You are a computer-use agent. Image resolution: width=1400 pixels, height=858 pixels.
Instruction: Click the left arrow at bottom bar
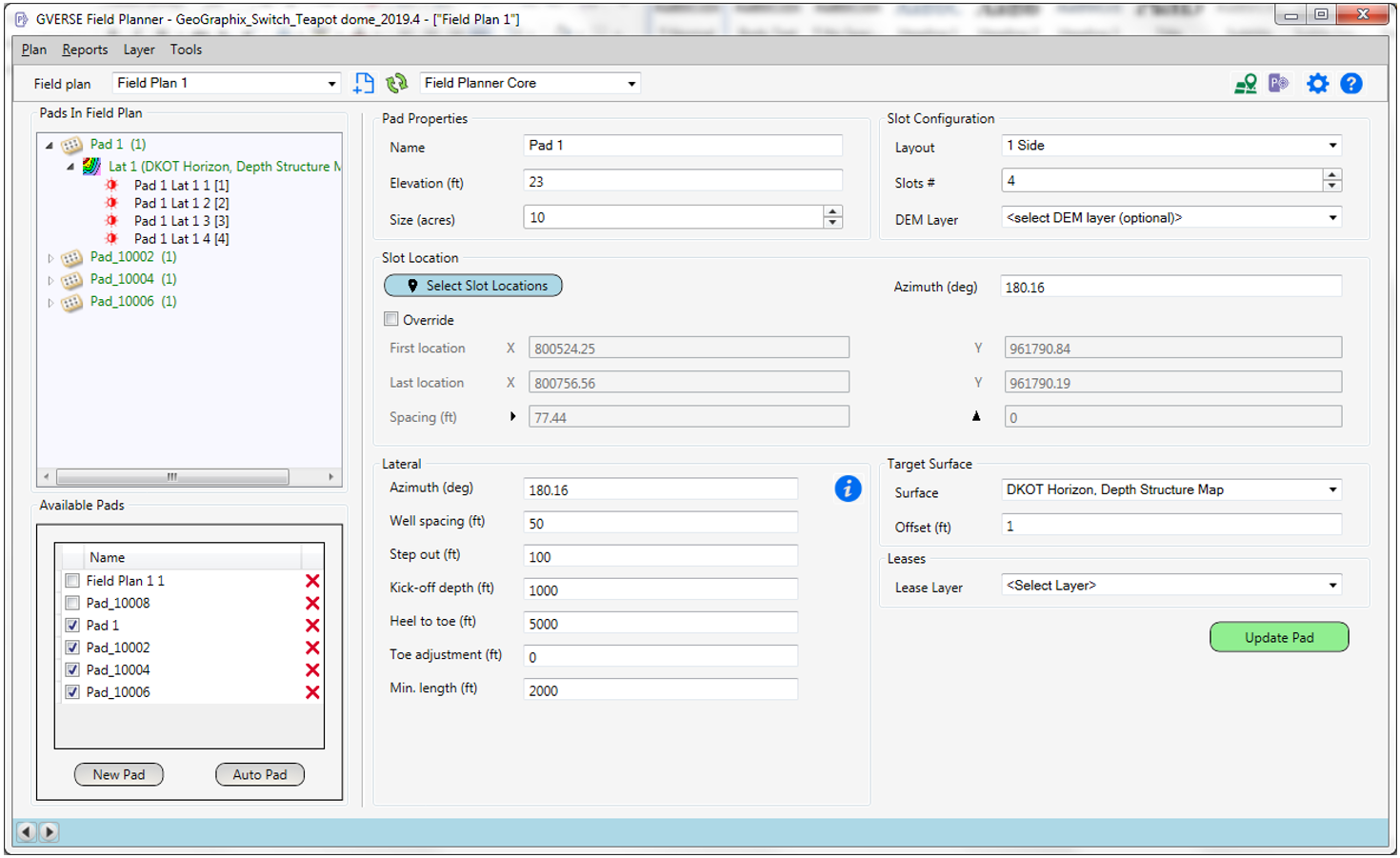click(x=27, y=832)
